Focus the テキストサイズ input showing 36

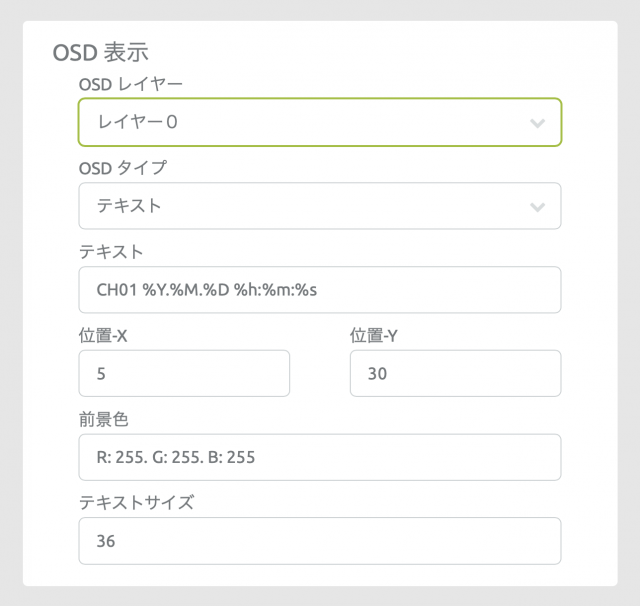click(319, 541)
